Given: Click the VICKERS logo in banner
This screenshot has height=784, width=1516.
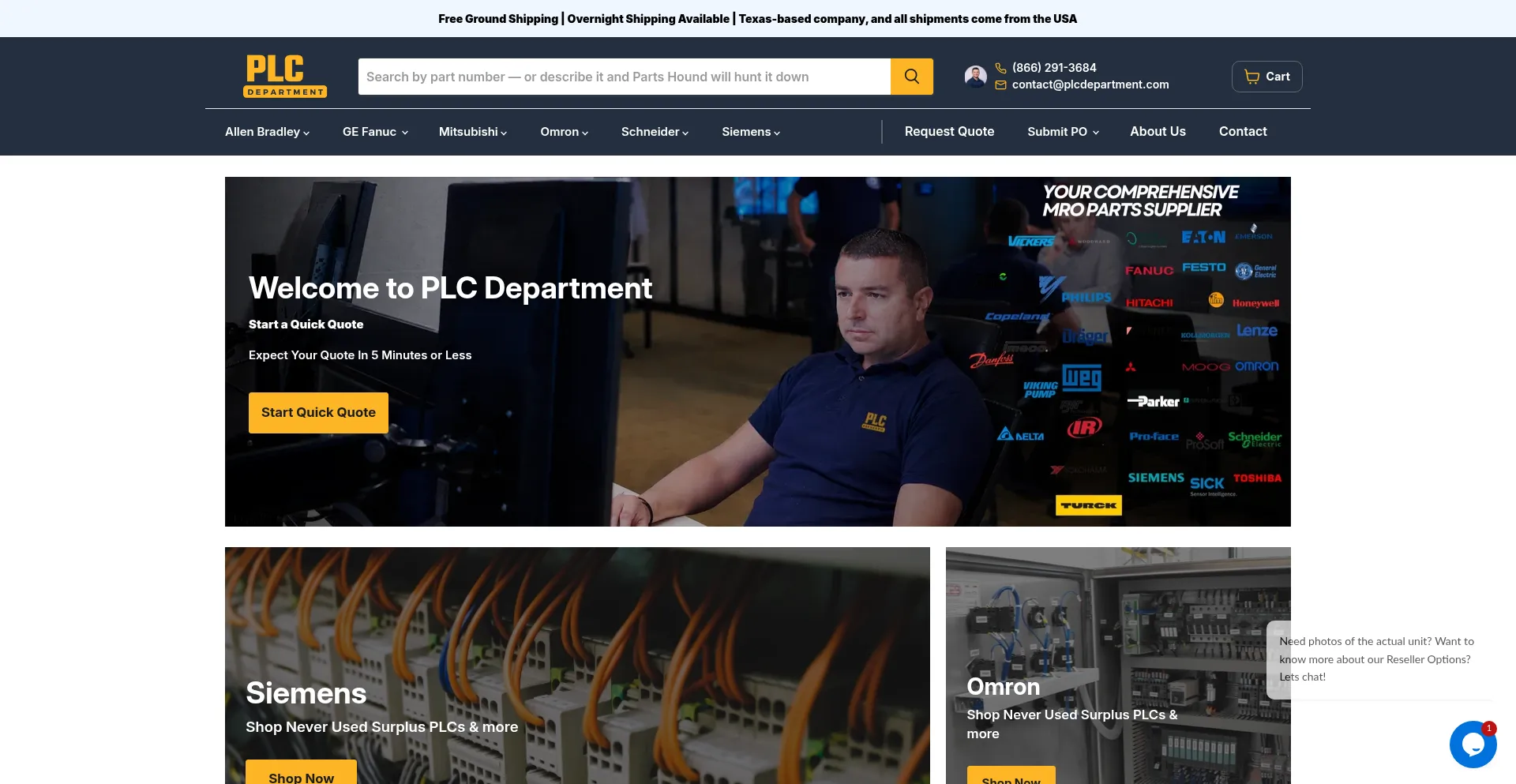Looking at the screenshot, I should (1031, 242).
